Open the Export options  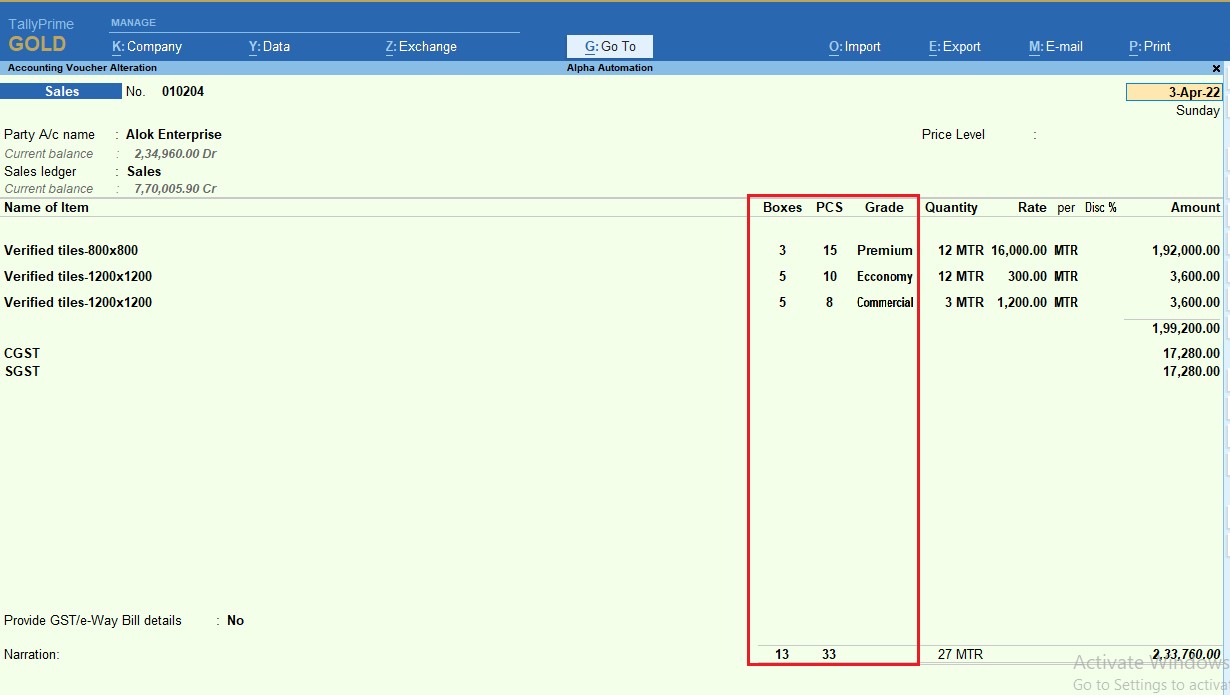(x=953, y=46)
